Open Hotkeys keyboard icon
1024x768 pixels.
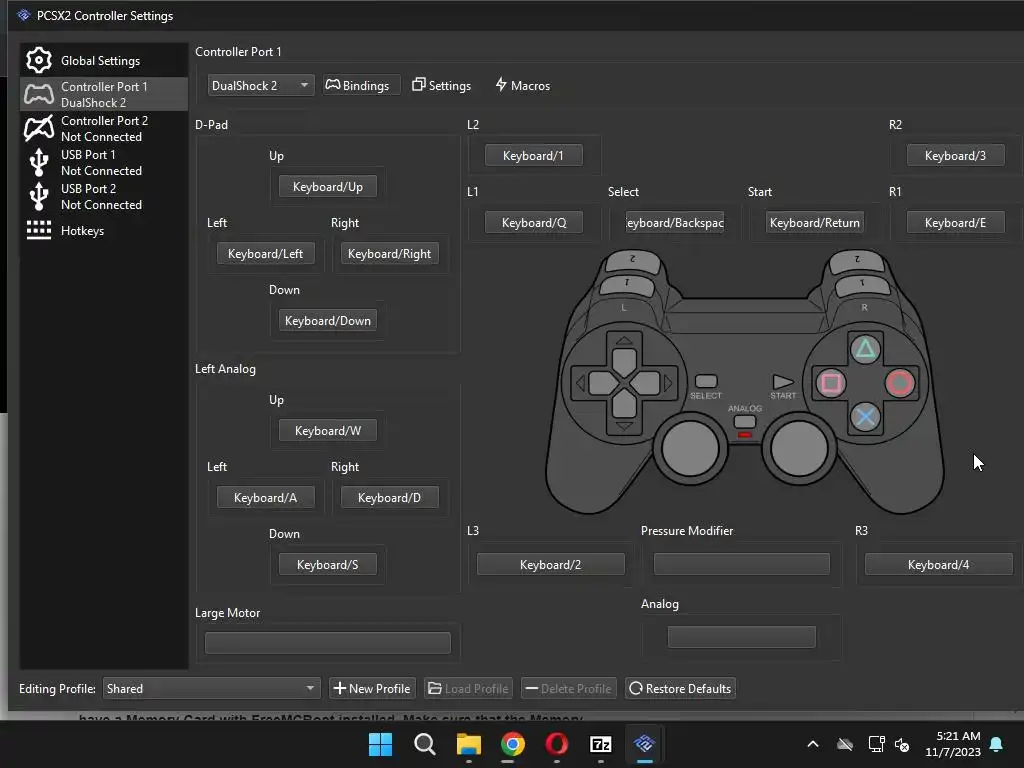[x=39, y=230]
